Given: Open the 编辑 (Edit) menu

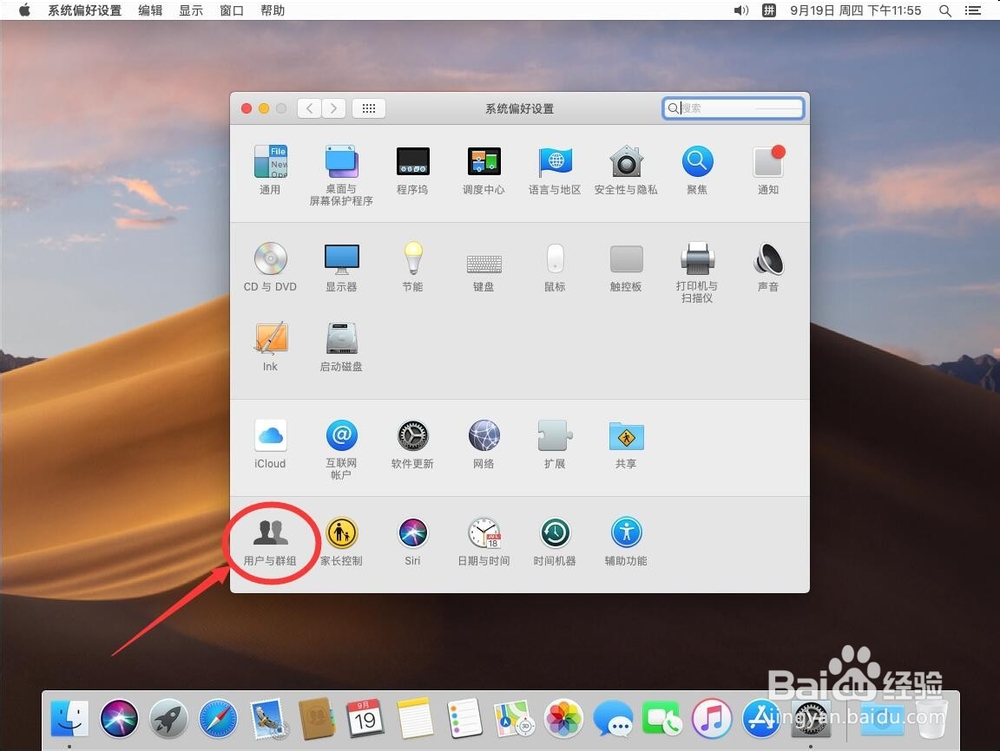Looking at the screenshot, I should coord(151,10).
